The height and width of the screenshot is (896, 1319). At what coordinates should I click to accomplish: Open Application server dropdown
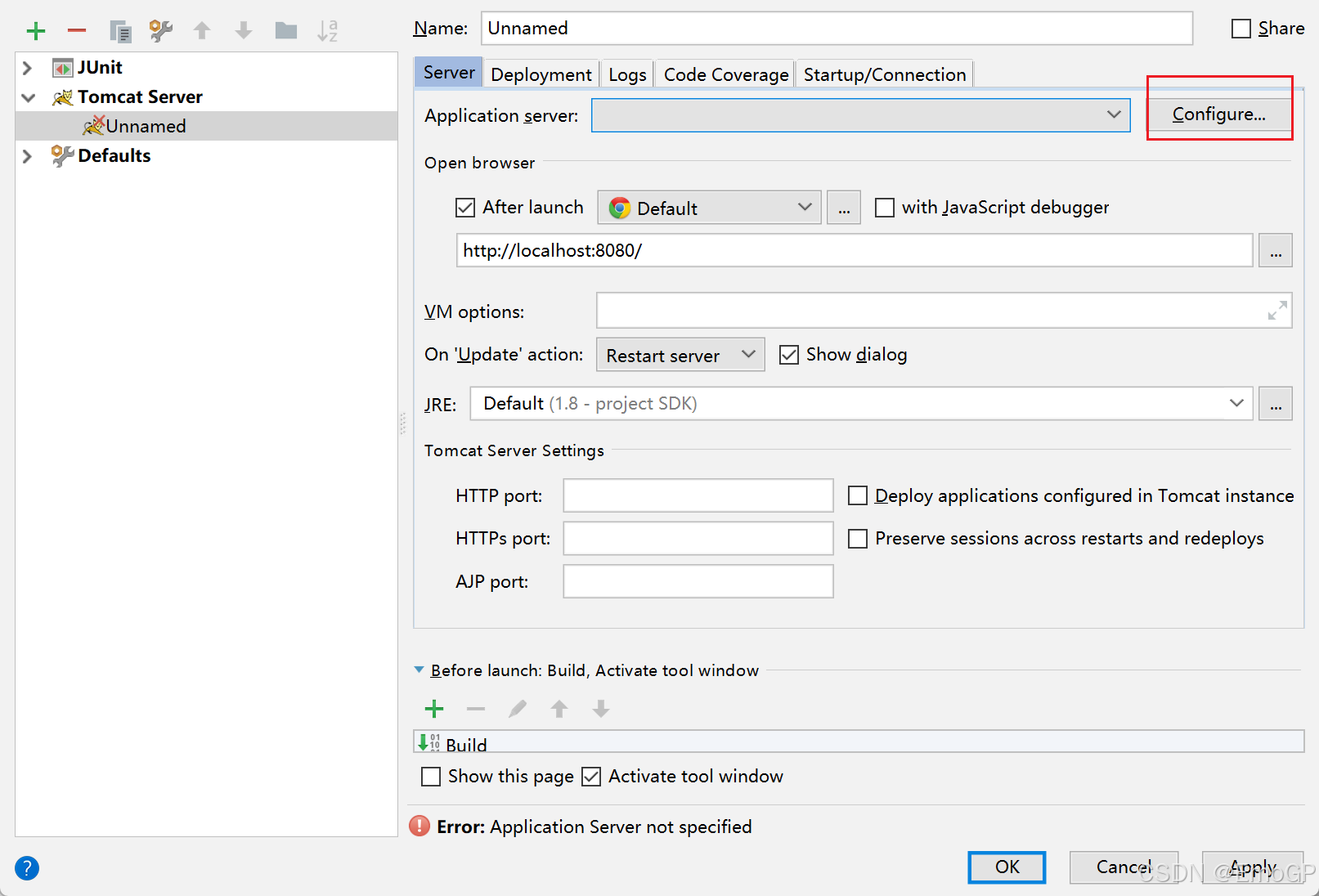click(861, 115)
